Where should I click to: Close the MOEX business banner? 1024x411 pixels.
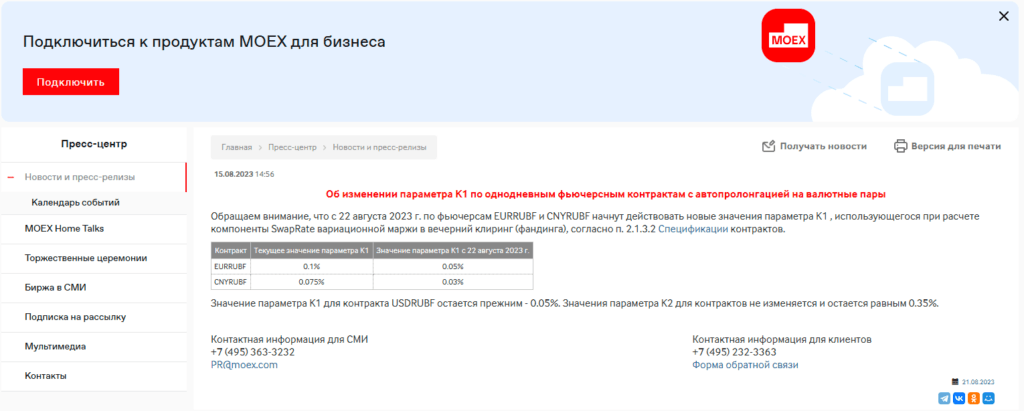1004,16
